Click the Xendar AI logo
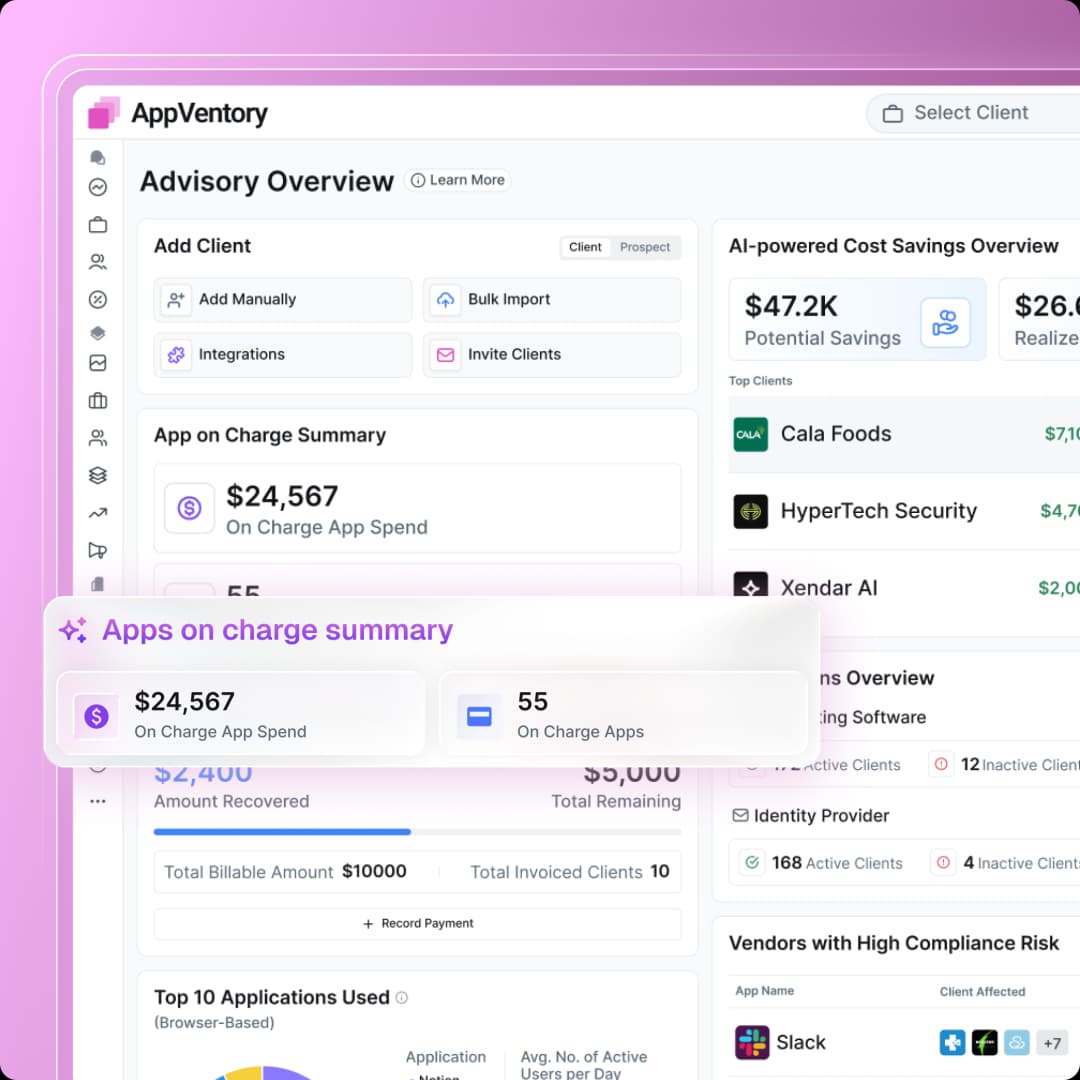This screenshot has height=1080, width=1080. point(751,586)
